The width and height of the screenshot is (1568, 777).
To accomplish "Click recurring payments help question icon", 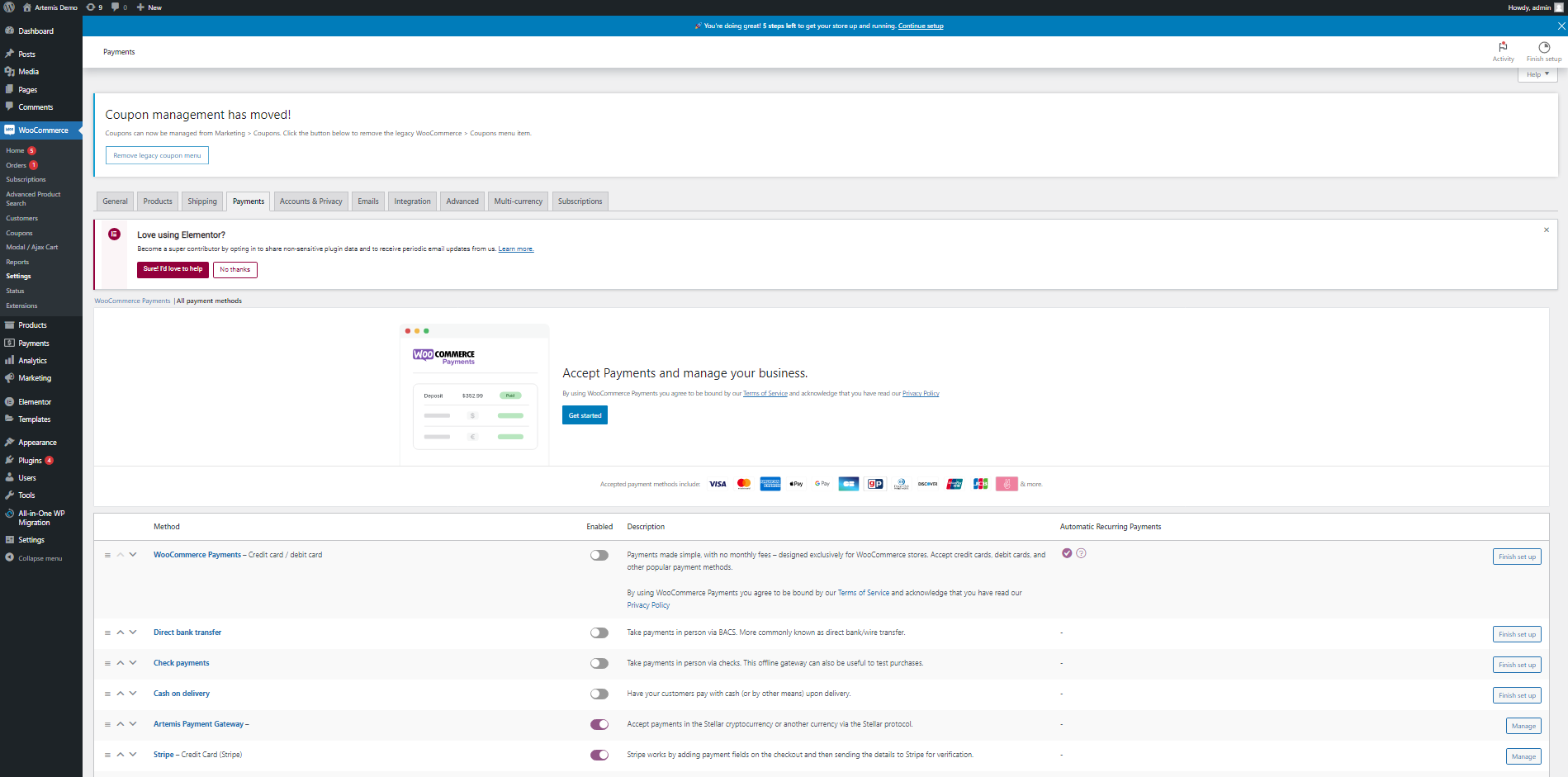I will 1081,553.
